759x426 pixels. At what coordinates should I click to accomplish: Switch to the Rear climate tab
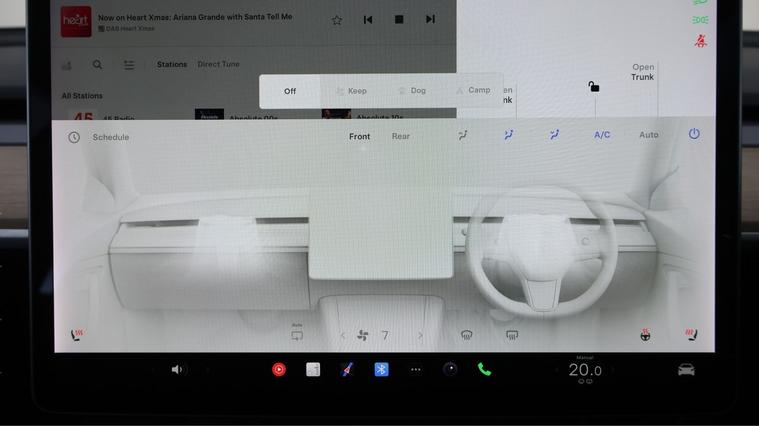tap(400, 136)
